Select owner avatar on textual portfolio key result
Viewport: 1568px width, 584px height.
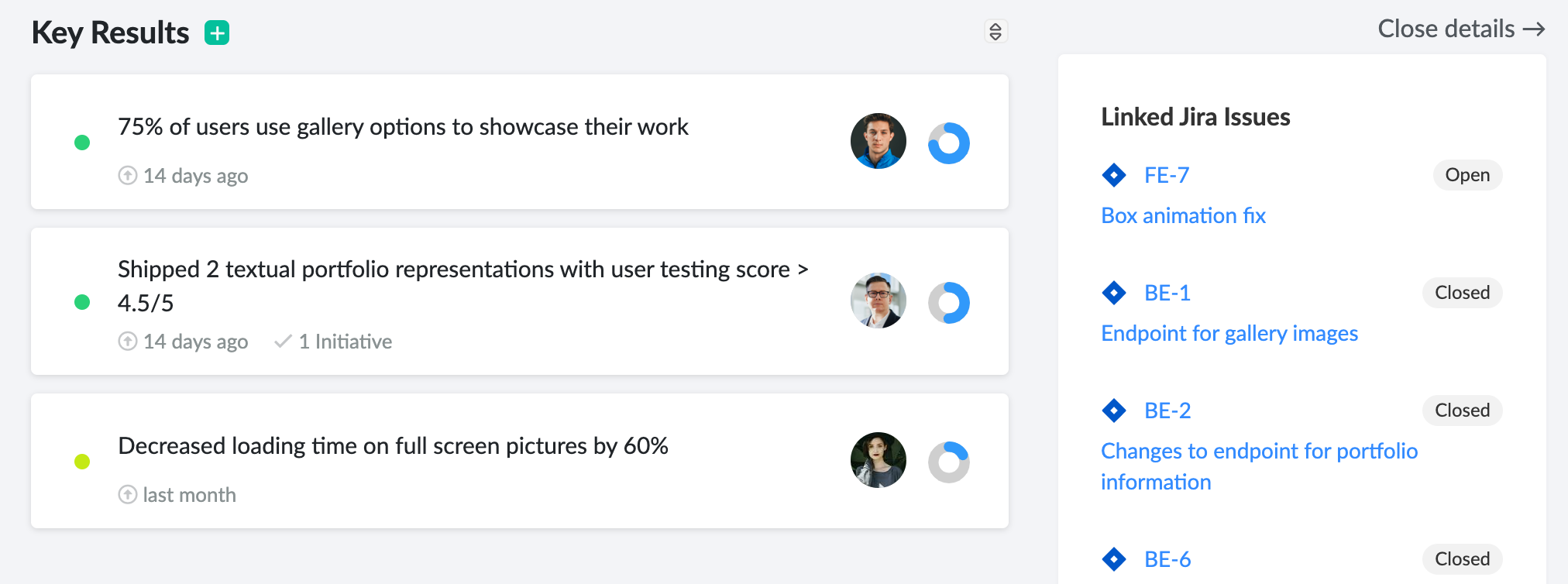(x=879, y=301)
